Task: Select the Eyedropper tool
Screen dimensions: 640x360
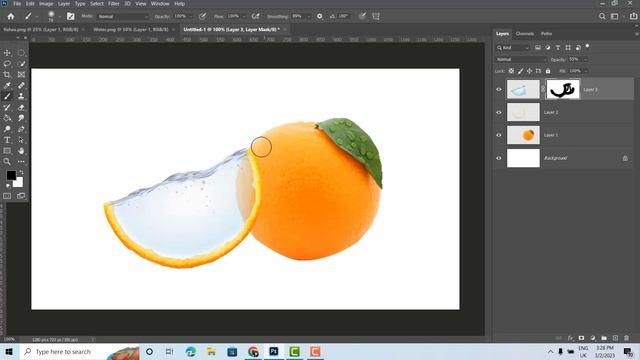Action: pyautogui.click(x=7, y=86)
